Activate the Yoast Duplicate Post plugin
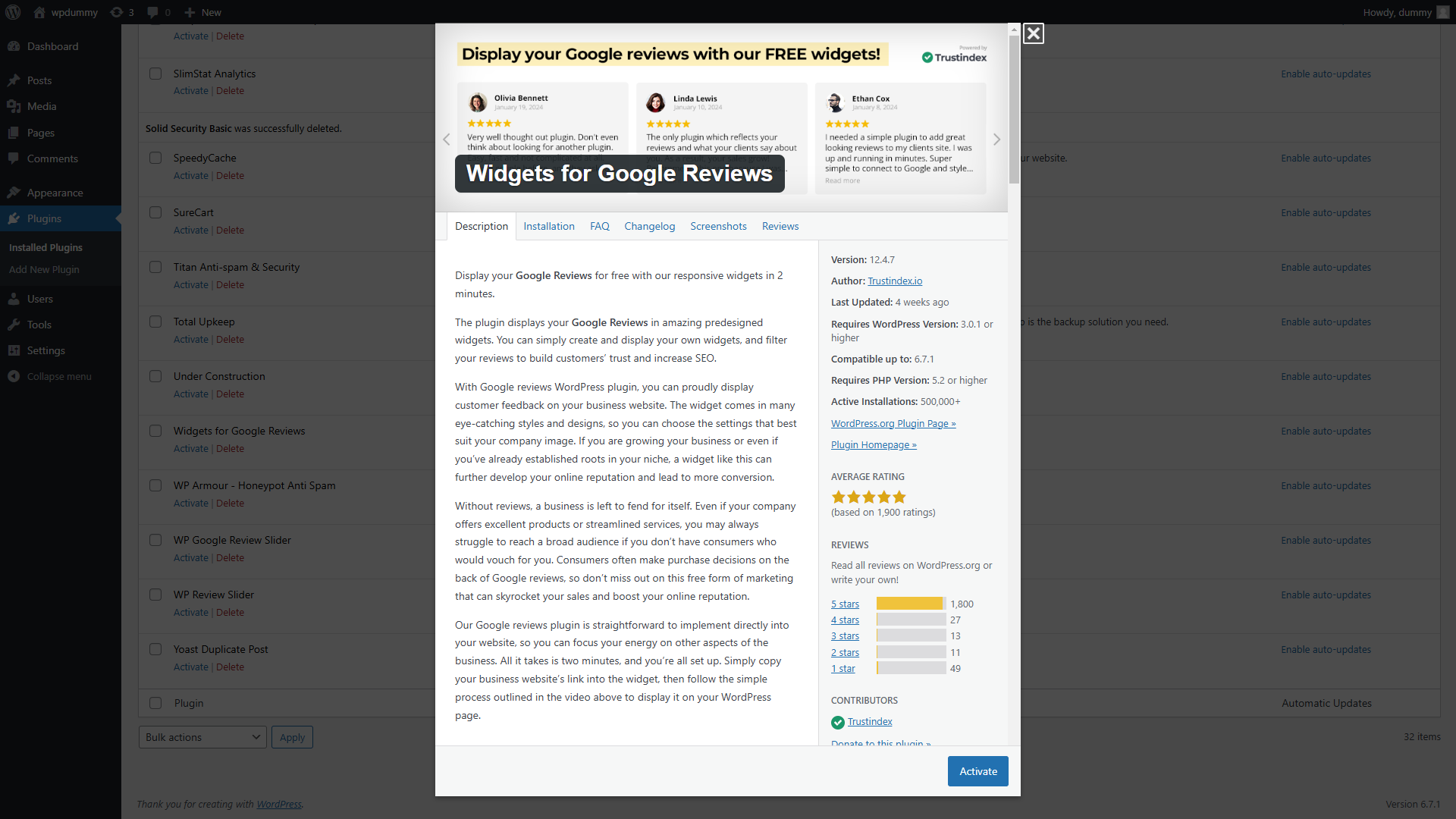The height and width of the screenshot is (819, 1456). pyautogui.click(x=190, y=667)
